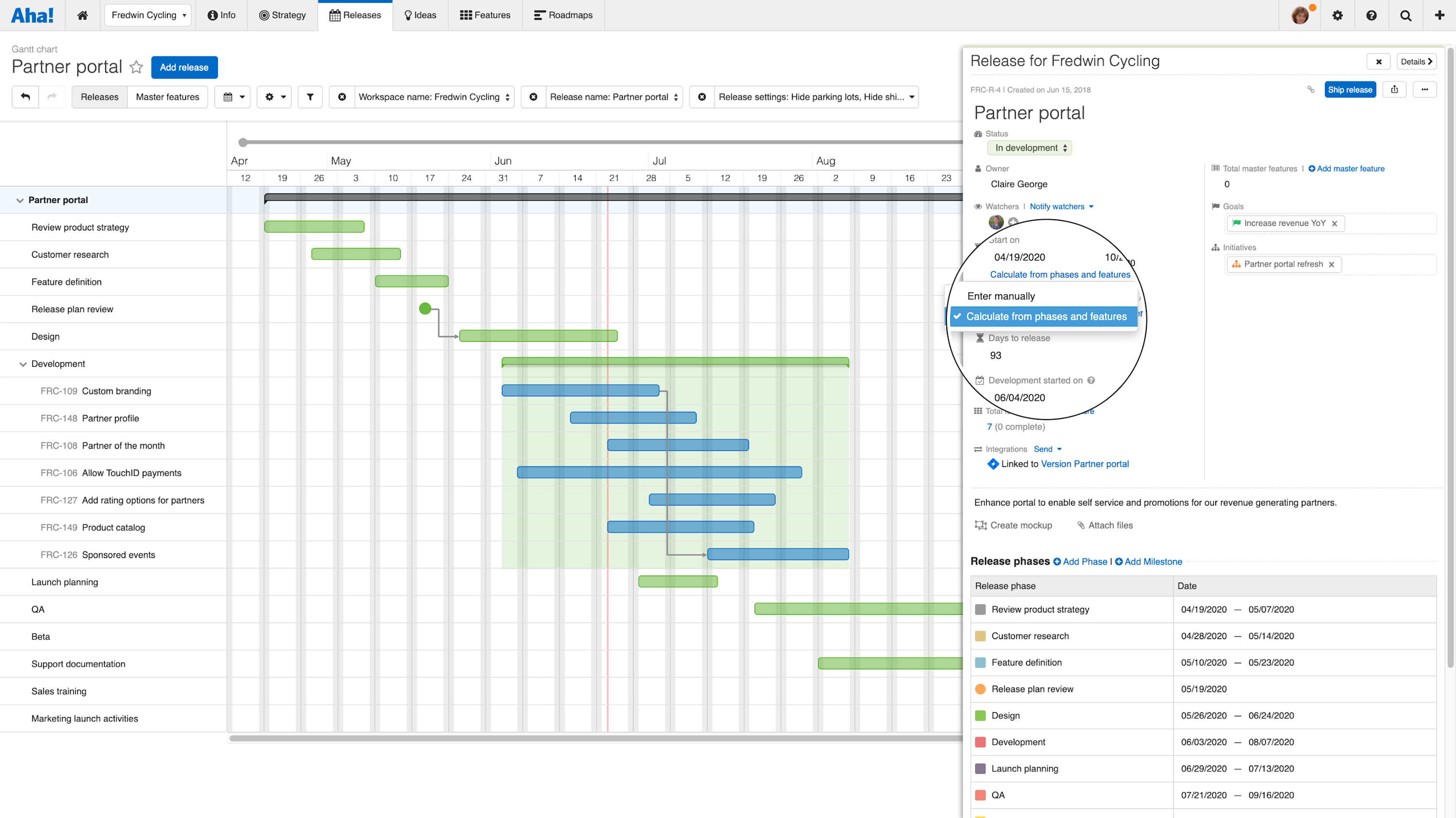
Task: Switch to the Features tab
Action: tap(484, 15)
